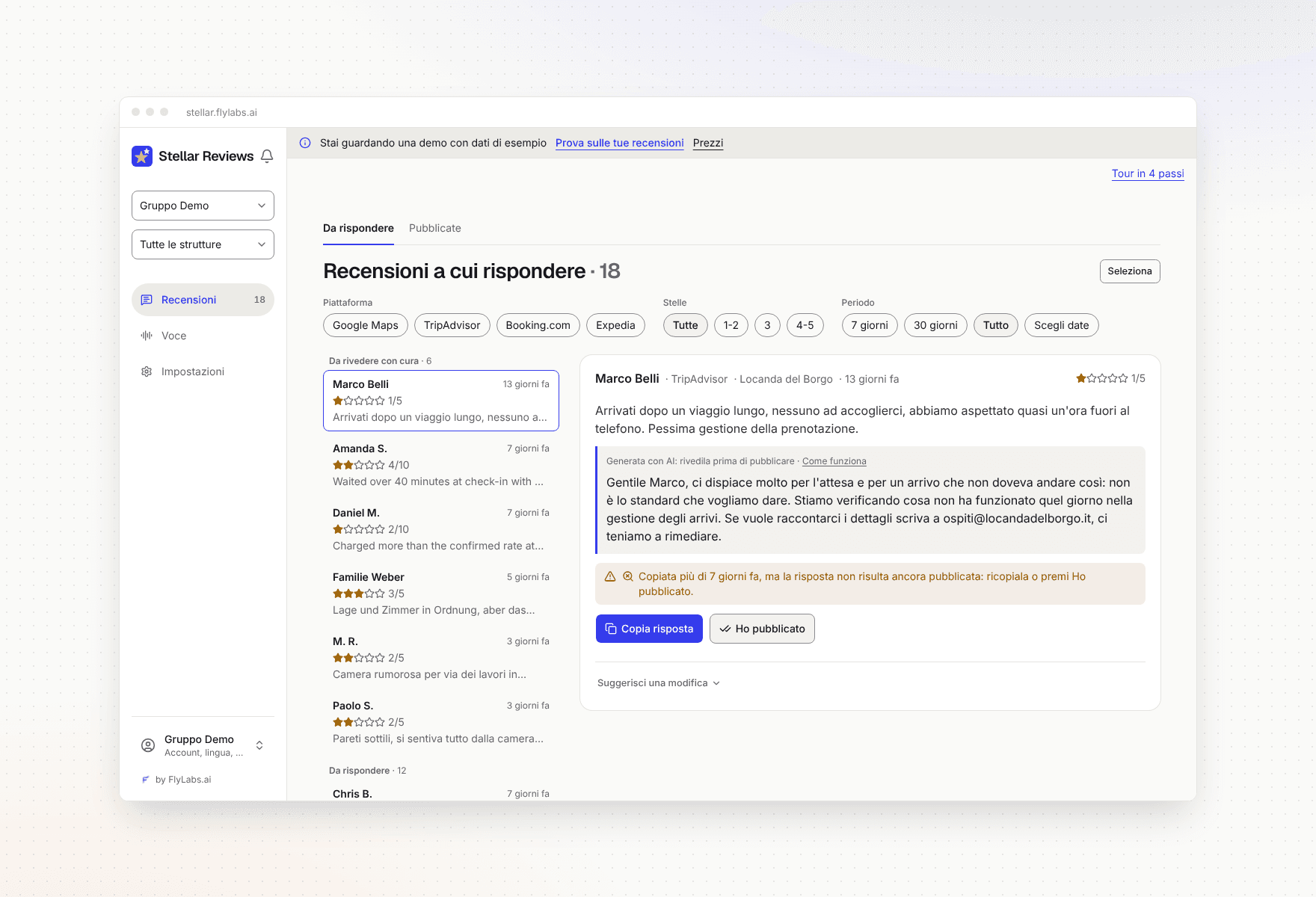
Task: Click the 1/5 star rating in the open Marco Belli review
Action: pyautogui.click(x=1110, y=378)
